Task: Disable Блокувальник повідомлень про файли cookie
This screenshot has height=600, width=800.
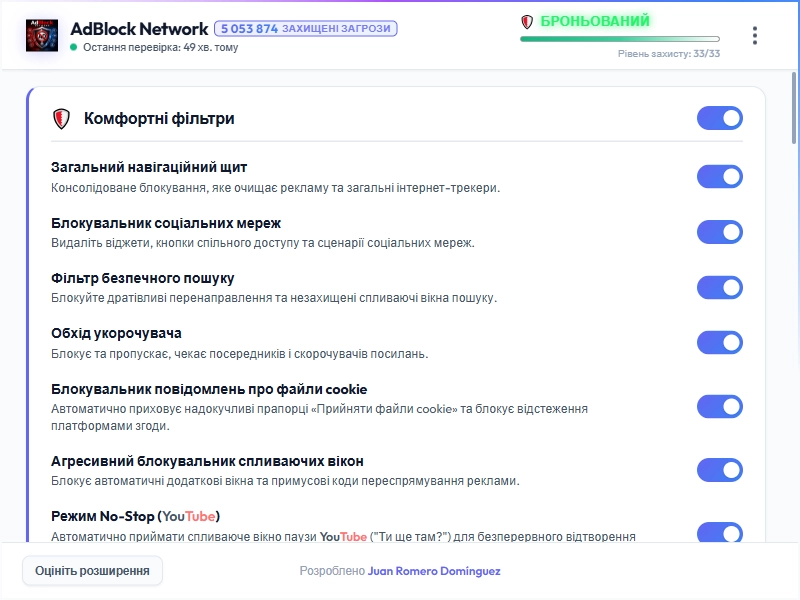Action: [719, 407]
